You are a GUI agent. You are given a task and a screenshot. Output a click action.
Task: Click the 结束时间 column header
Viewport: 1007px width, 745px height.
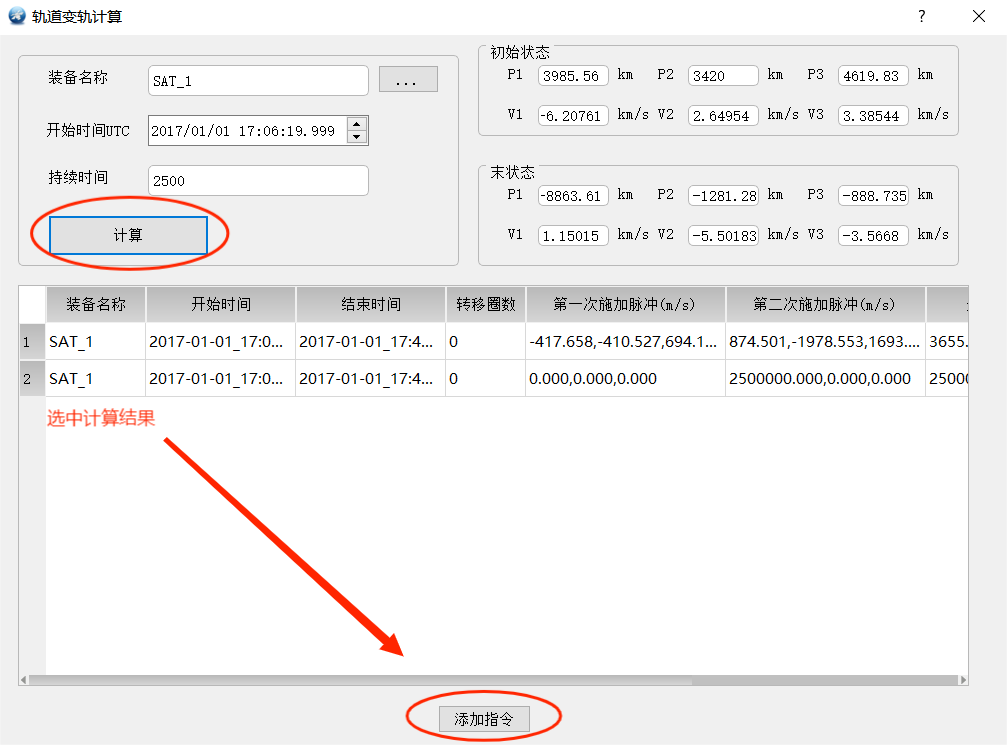(x=371, y=304)
